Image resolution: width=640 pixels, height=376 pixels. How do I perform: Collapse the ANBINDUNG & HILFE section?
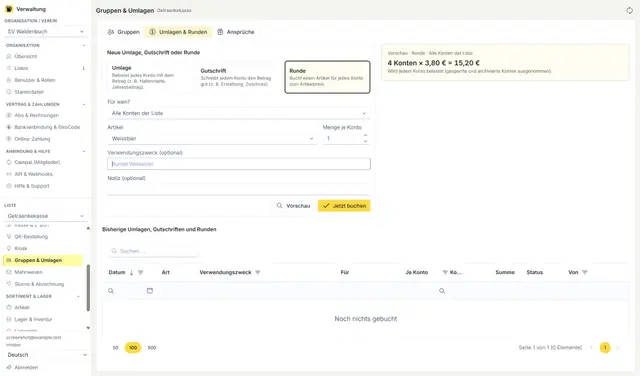84,151
